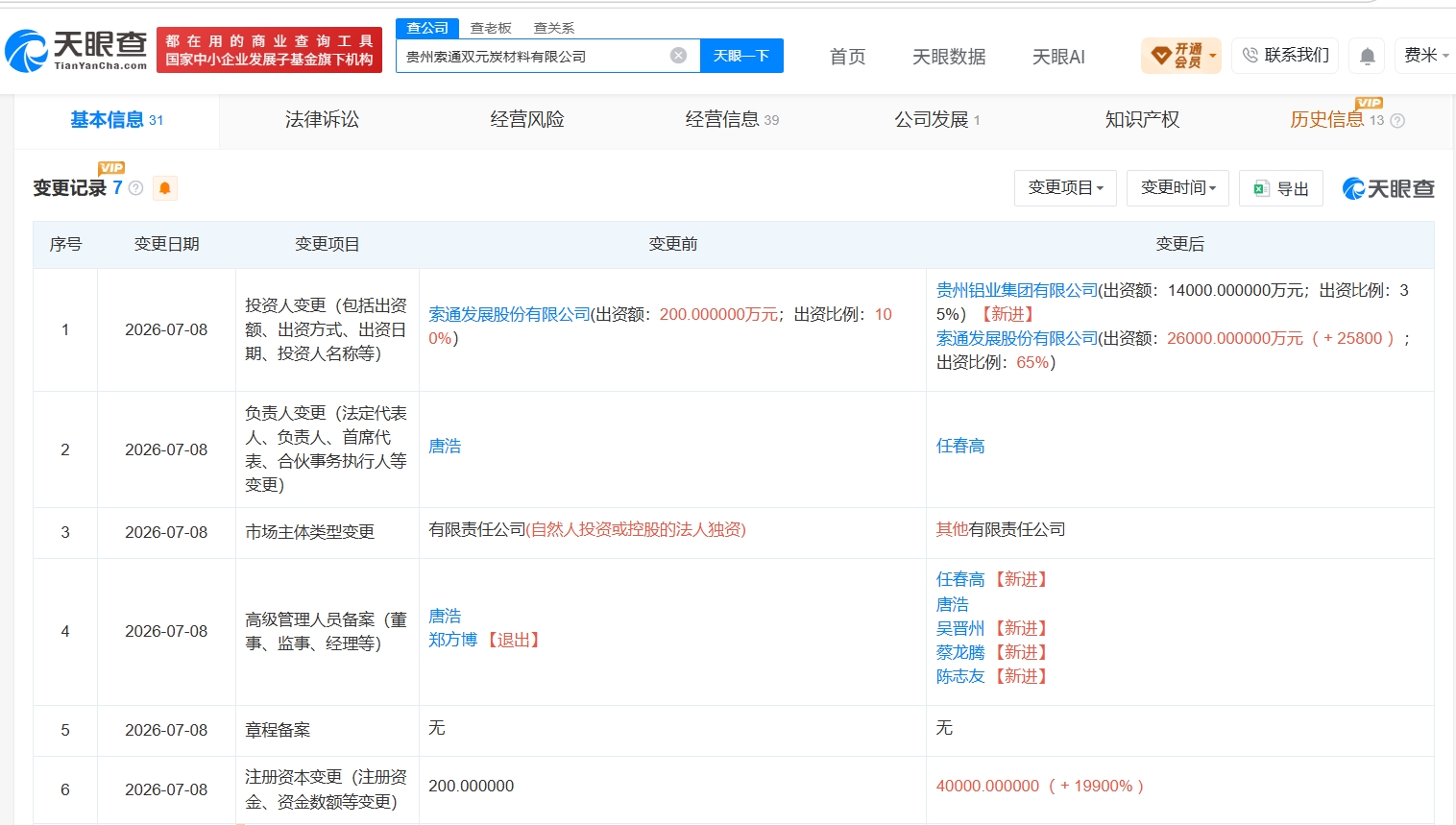This screenshot has height=825, width=1456.
Task: Open the 经营风险 tab
Action: [x=527, y=120]
